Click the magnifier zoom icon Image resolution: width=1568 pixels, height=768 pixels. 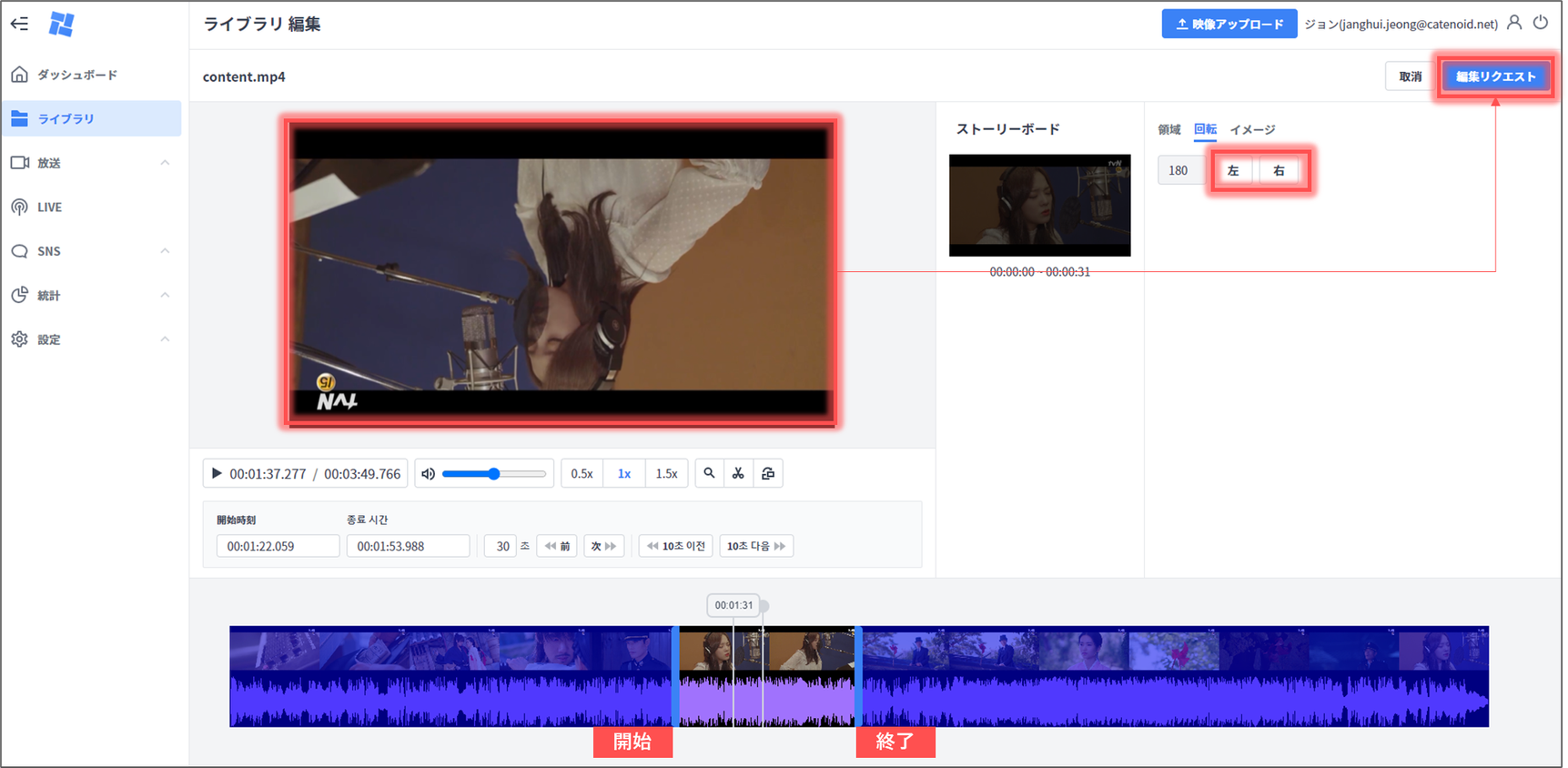pos(709,473)
